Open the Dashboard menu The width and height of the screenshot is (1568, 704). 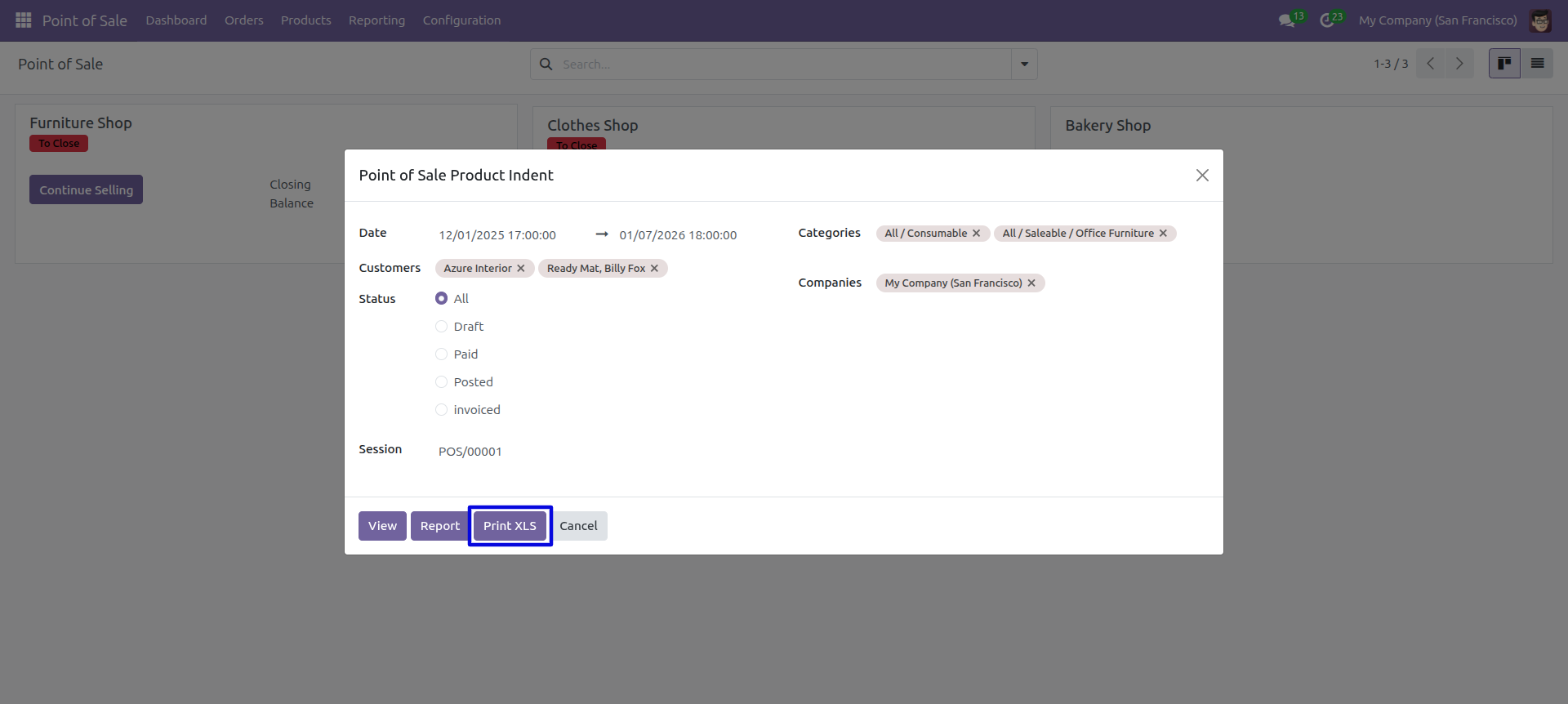pos(176,20)
